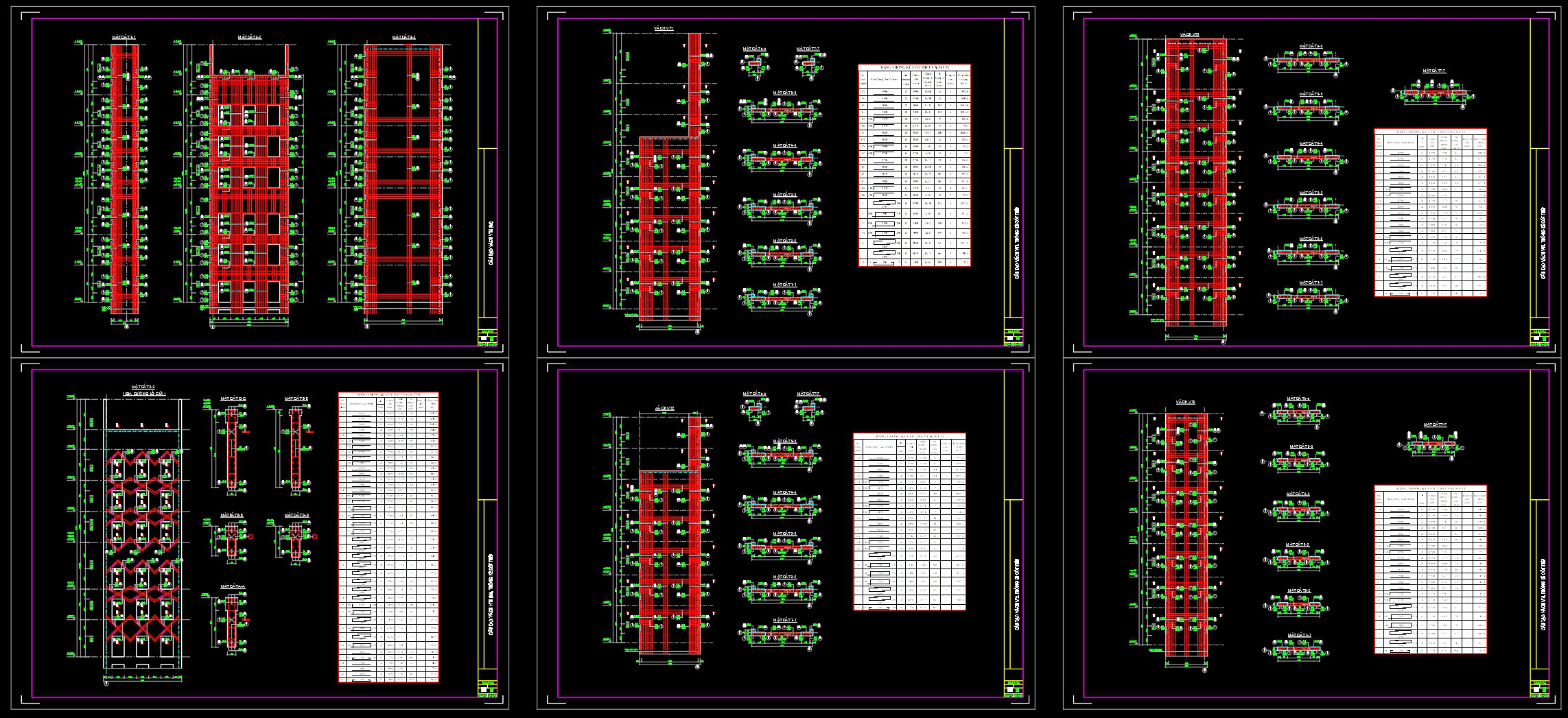Click the schedule table on lower-right sheet

(1431, 570)
